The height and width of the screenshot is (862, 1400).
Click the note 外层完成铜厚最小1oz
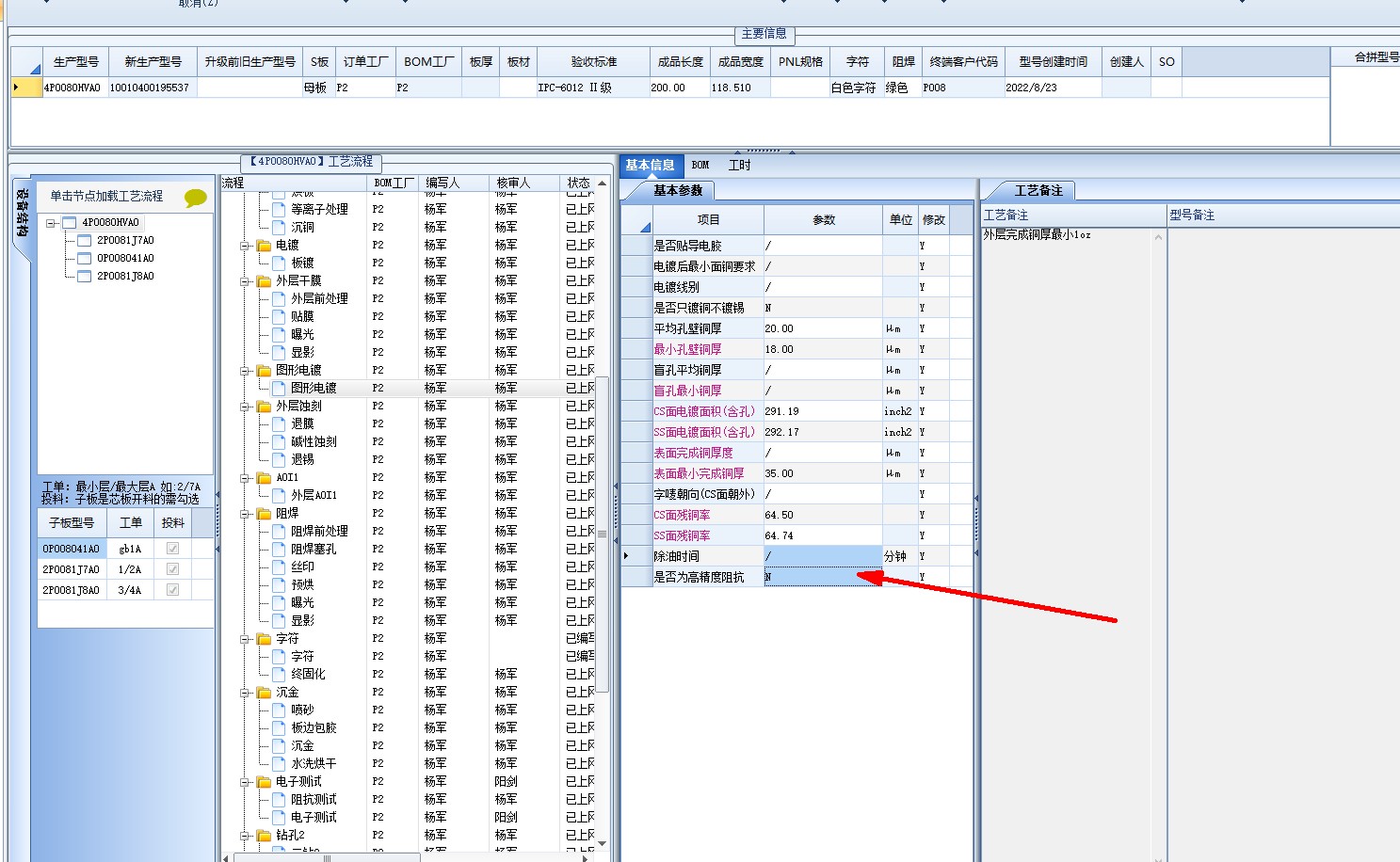[1037, 234]
